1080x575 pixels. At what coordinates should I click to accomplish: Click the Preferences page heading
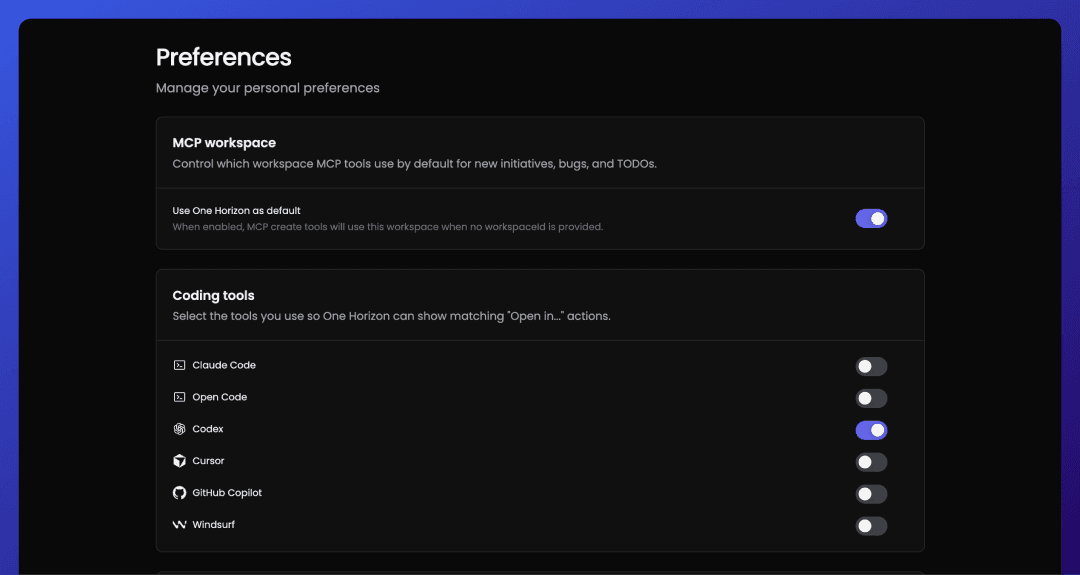coord(224,57)
